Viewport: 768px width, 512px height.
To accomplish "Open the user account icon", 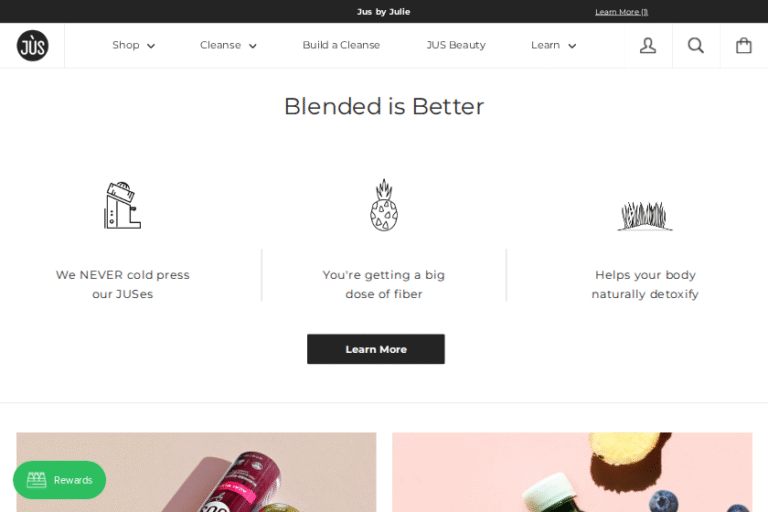I will coord(648,46).
